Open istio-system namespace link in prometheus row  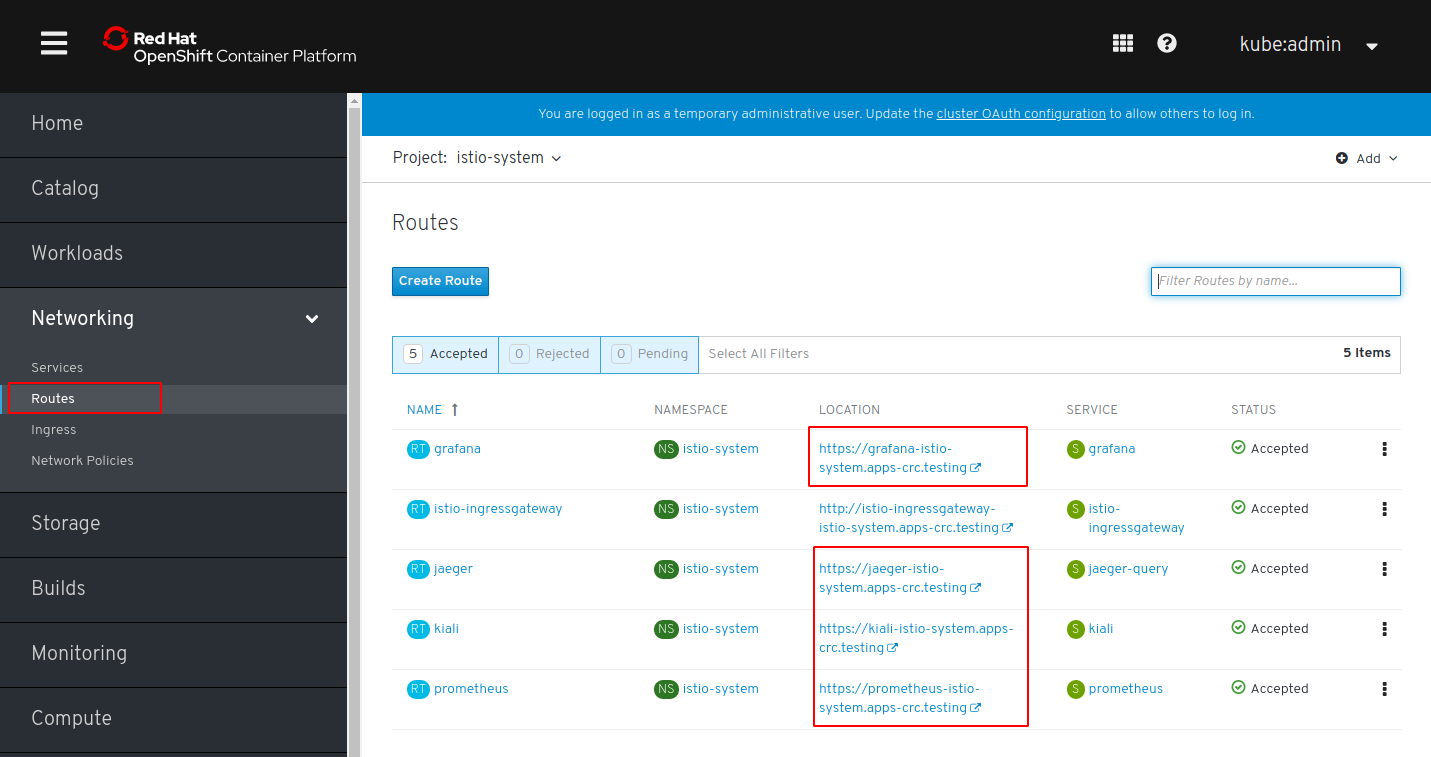(720, 689)
